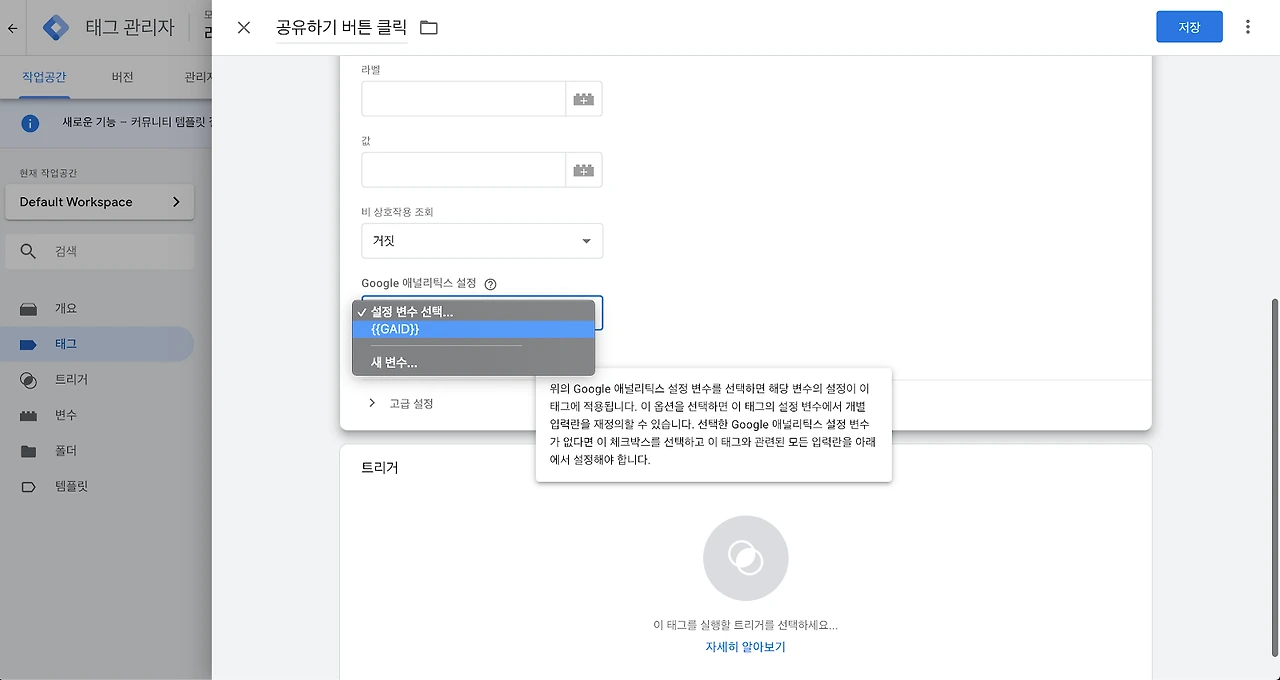Choose 새 변수... from the list
1280x680 pixels.
tap(474, 362)
